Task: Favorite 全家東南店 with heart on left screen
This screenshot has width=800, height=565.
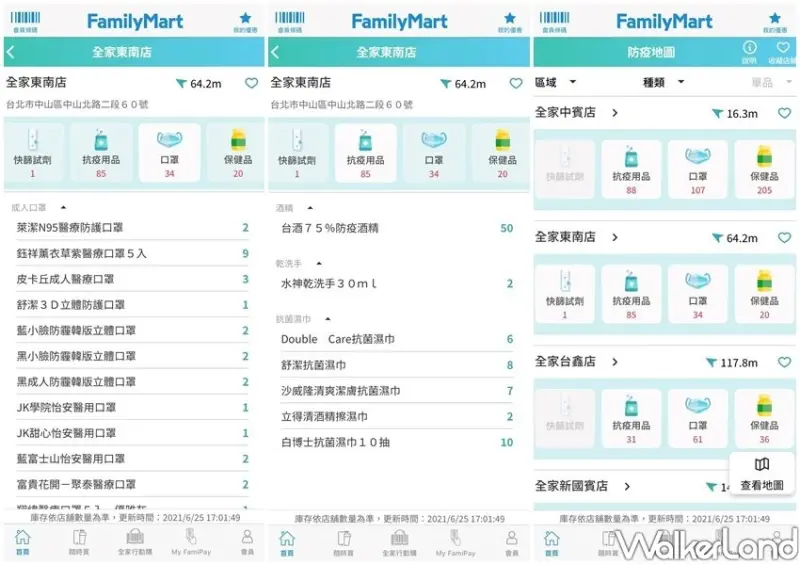Action: 252,83
